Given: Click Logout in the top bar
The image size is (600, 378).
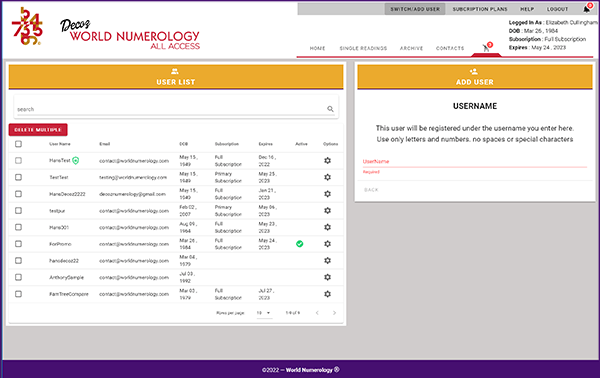Looking at the screenshot, I should [x=557, y=9].
